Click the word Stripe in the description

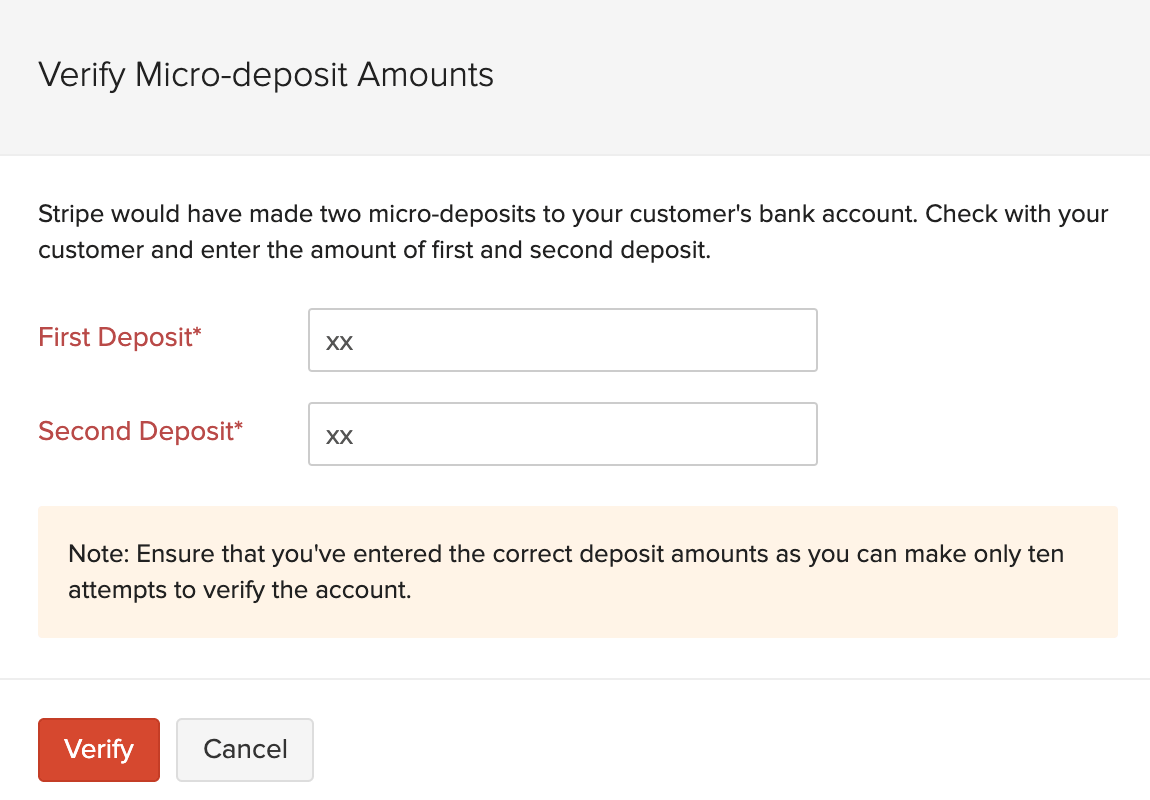(x=69, y=213)
